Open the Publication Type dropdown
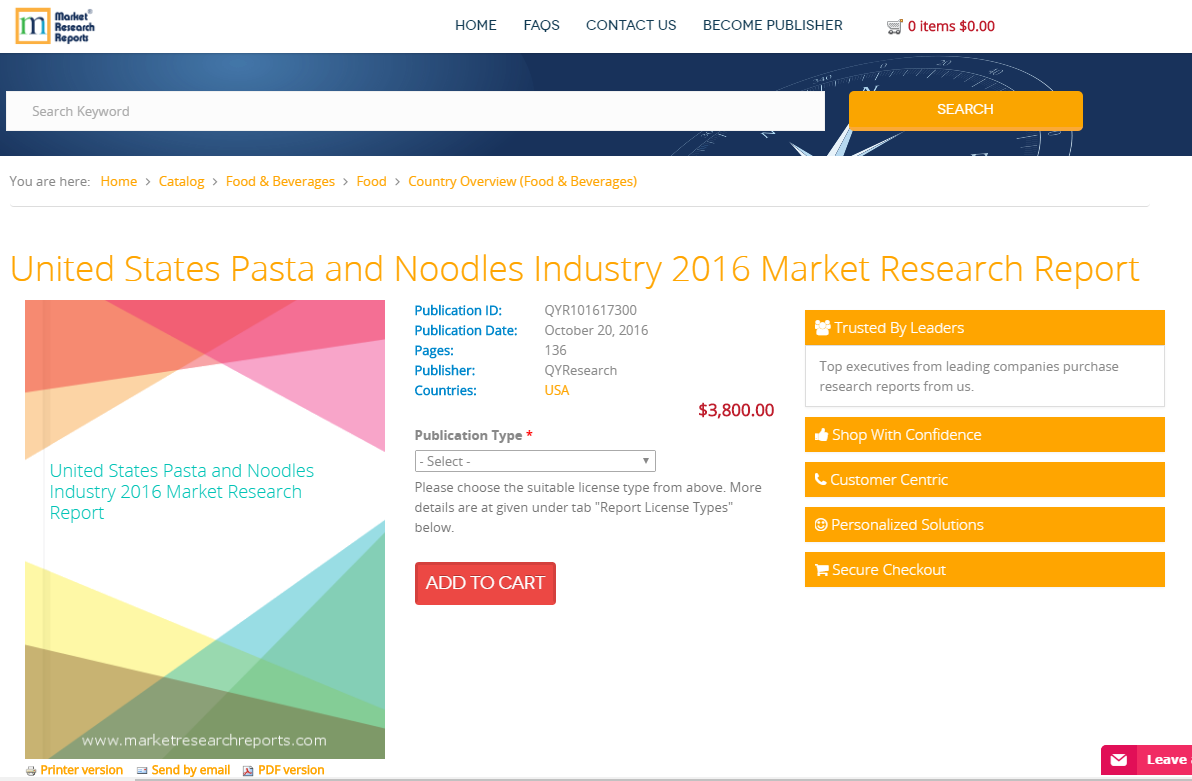This screenshot has width=1192, height=781. 535,460
